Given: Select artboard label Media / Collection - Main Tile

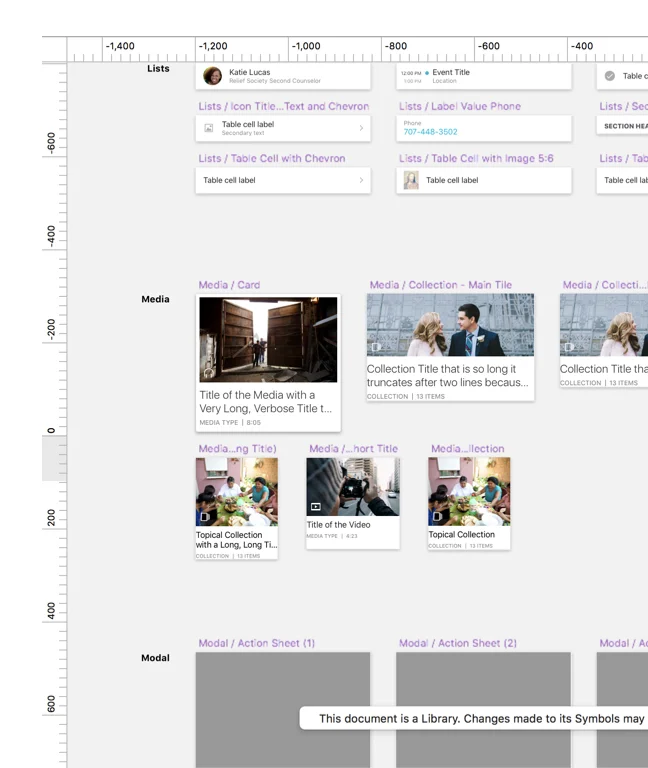Looking at the screenshot, I should click(x=441, y=285).
